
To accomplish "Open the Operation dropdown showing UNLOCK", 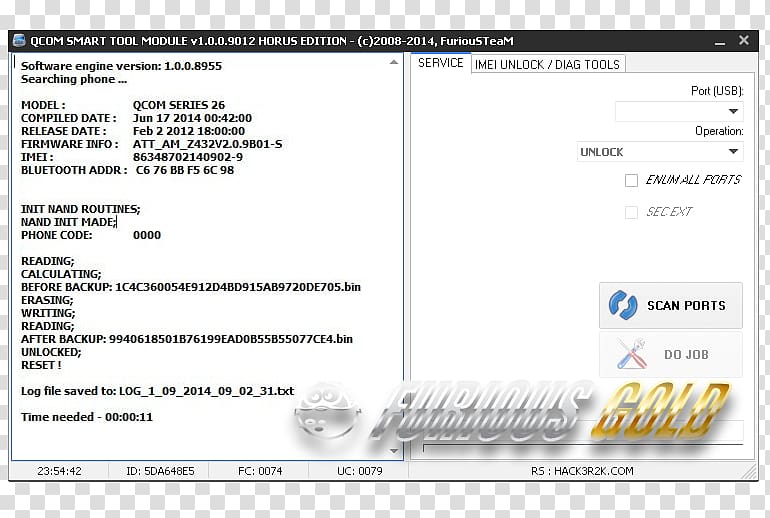I will [x=660, y=152].
